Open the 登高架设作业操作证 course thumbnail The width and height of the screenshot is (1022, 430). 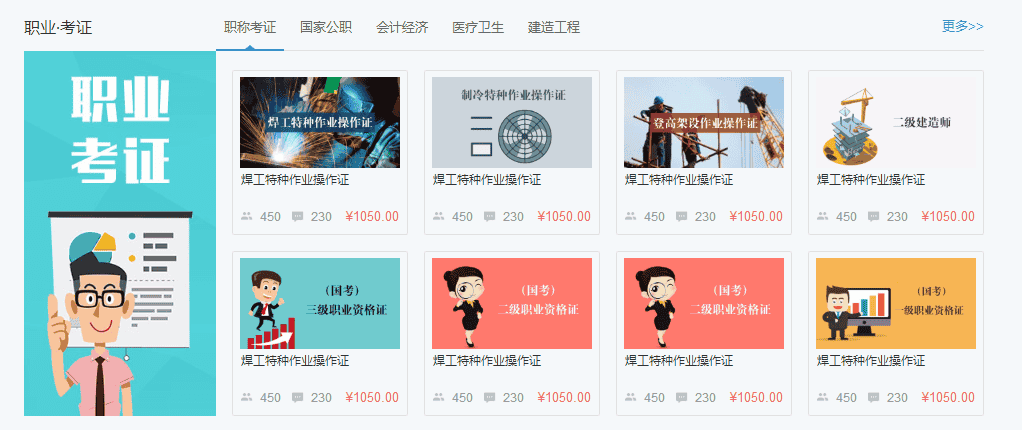point(704,122)
